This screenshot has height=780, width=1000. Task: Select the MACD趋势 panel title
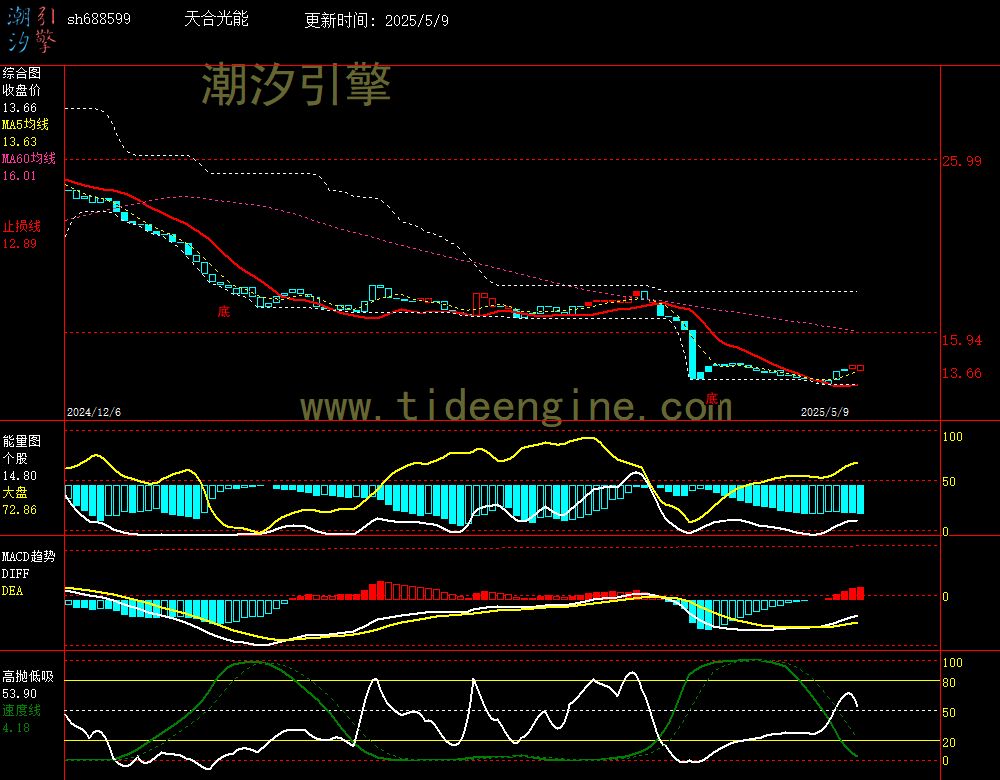point(29,556)
